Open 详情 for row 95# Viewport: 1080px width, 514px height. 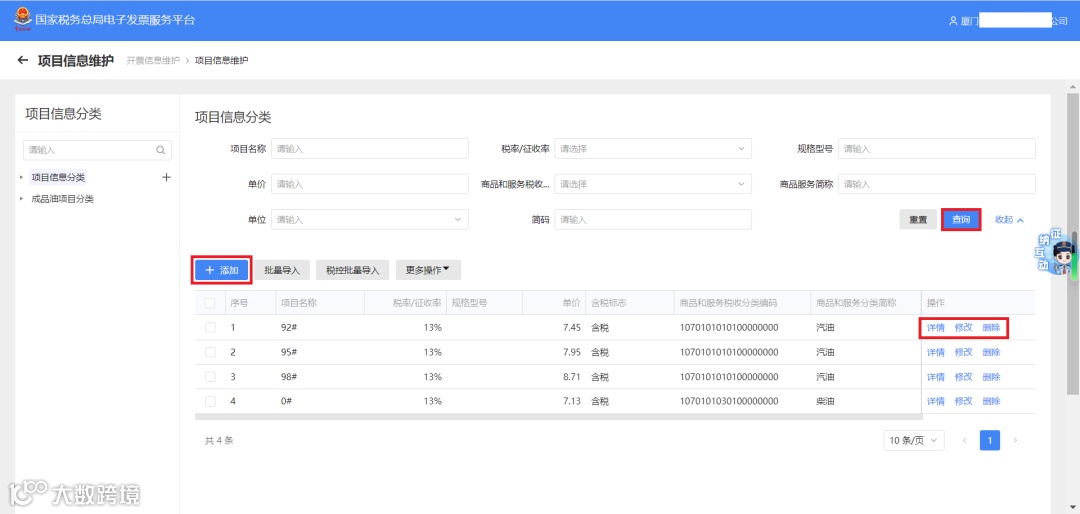(x=935, y=352)
